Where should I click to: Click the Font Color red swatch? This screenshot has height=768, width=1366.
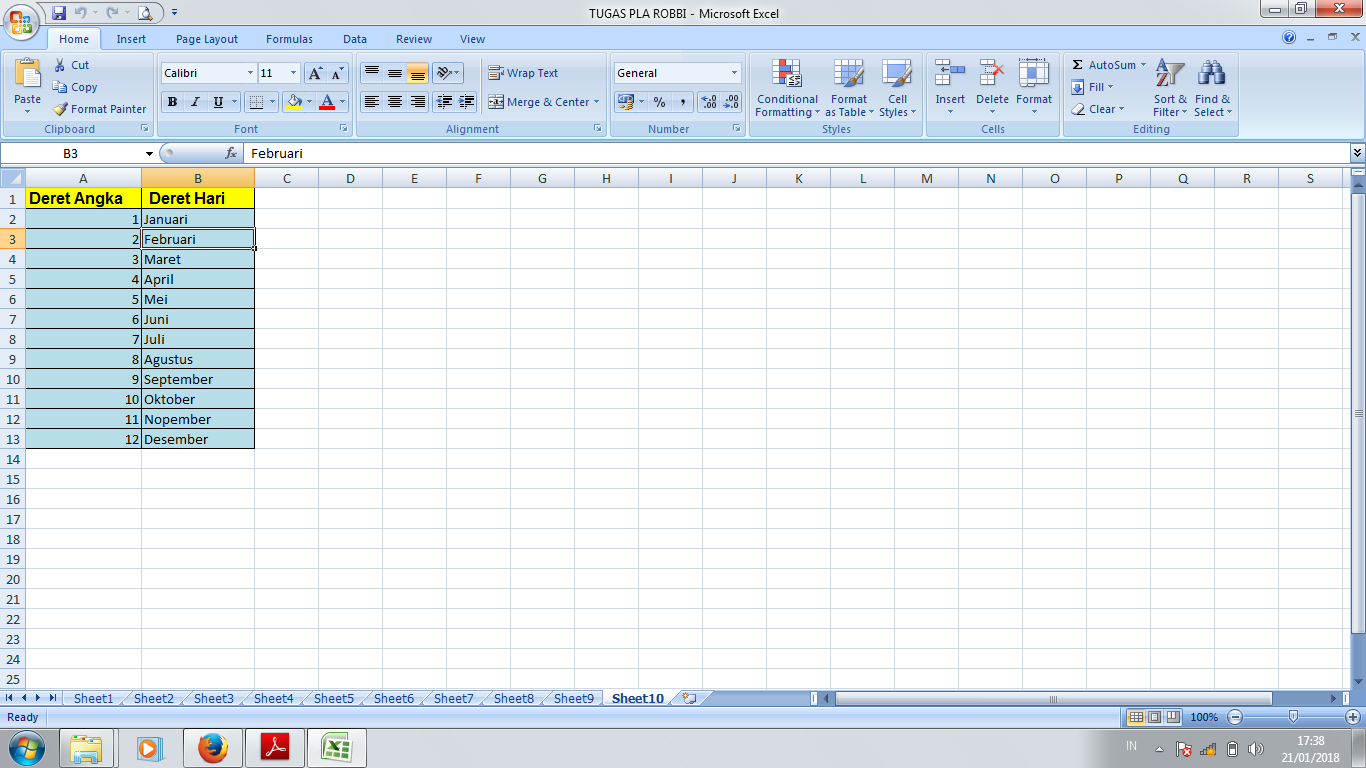[x=326, y=102]
